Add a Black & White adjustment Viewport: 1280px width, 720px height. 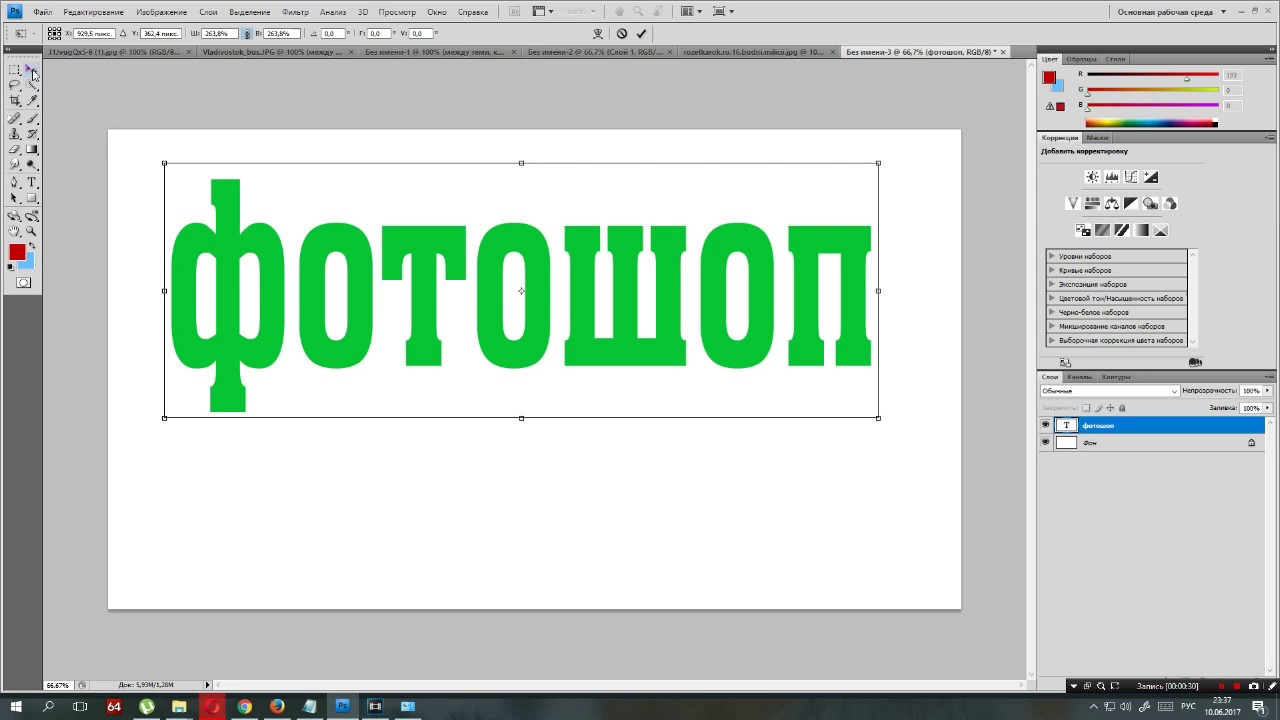1131,203
